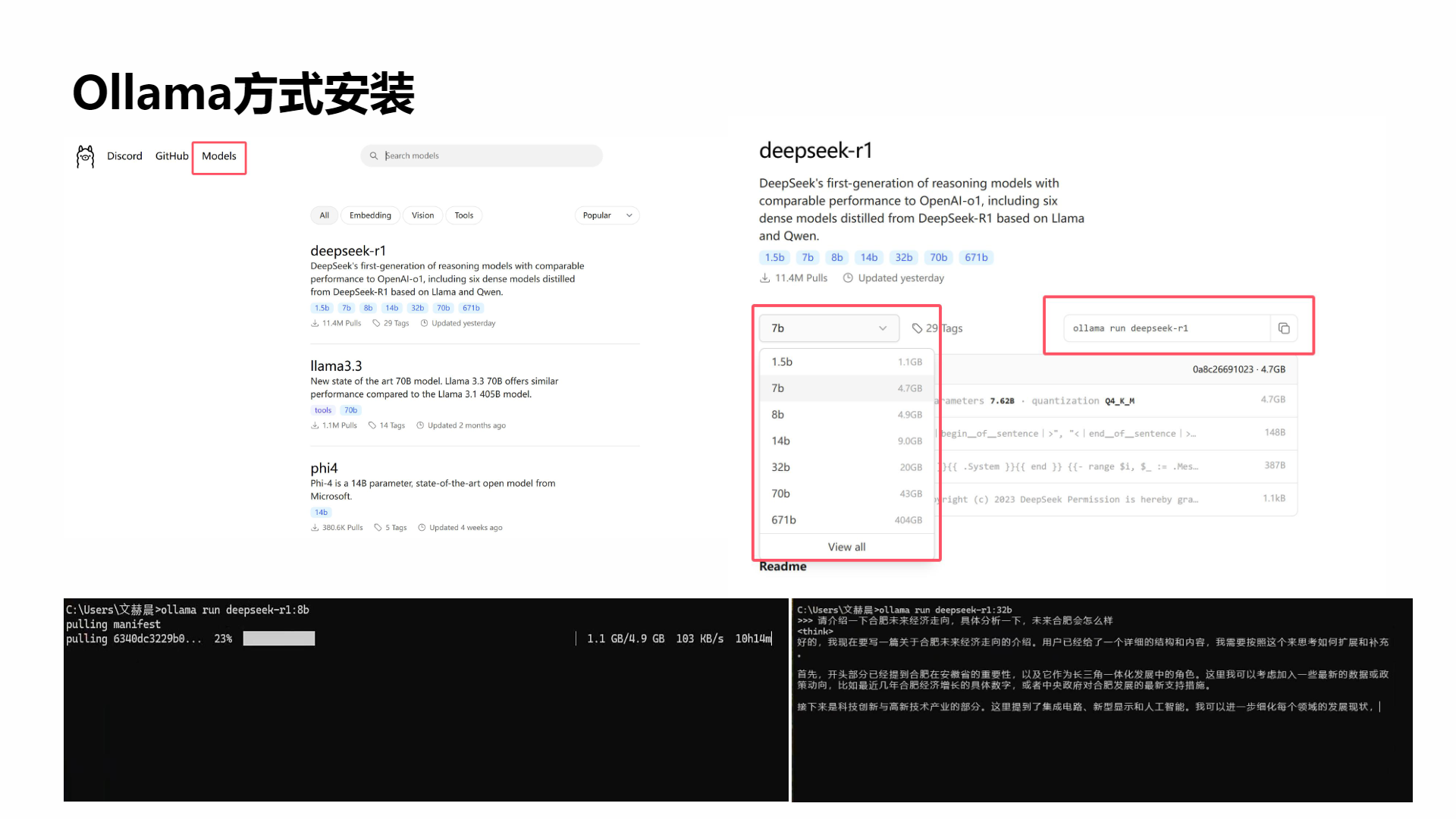Image resolution: width=1456 pixels, height=819 pixels.
Task: Click the 1.5b tag in deepseek-r1 list entry
Action: click(x=322, y=308)
